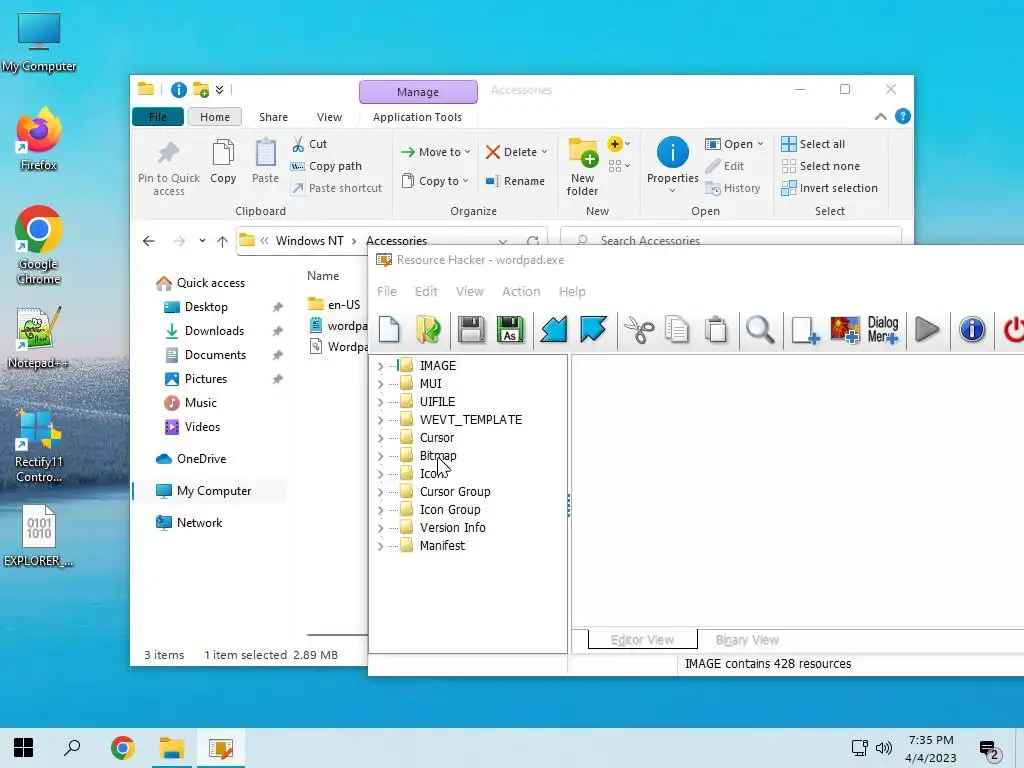This screenshot has height=768, width=1024.
Task: Add a new resource with the blank page plus icon
Action: [805, 330]
